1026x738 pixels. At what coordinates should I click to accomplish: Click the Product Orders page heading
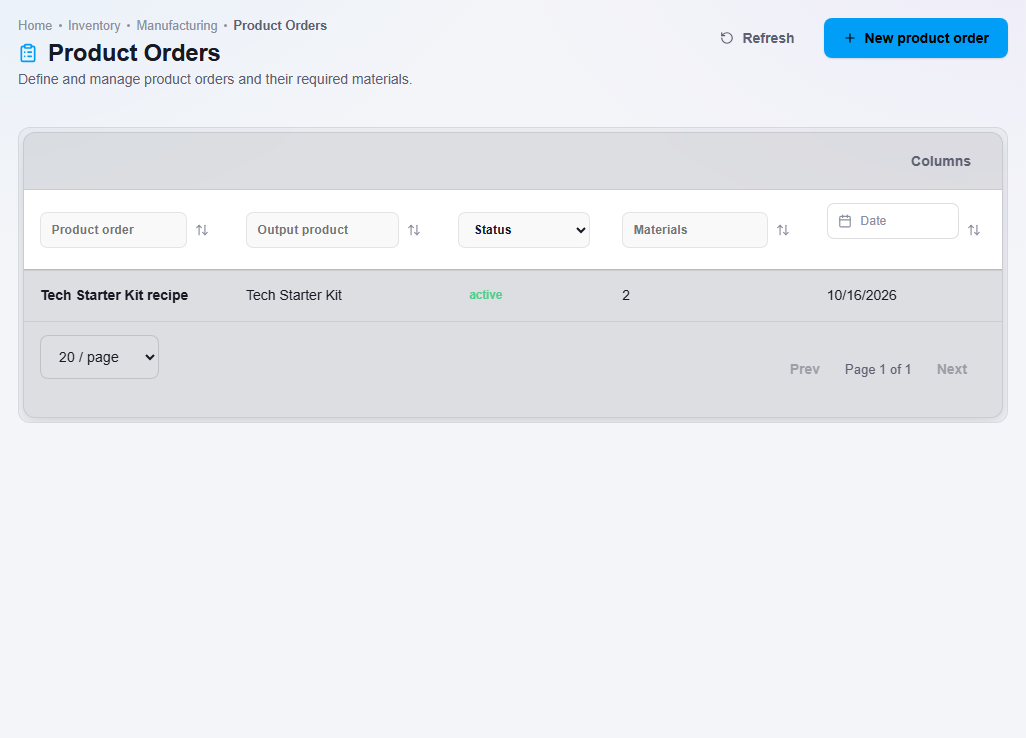tap(134, 53)
